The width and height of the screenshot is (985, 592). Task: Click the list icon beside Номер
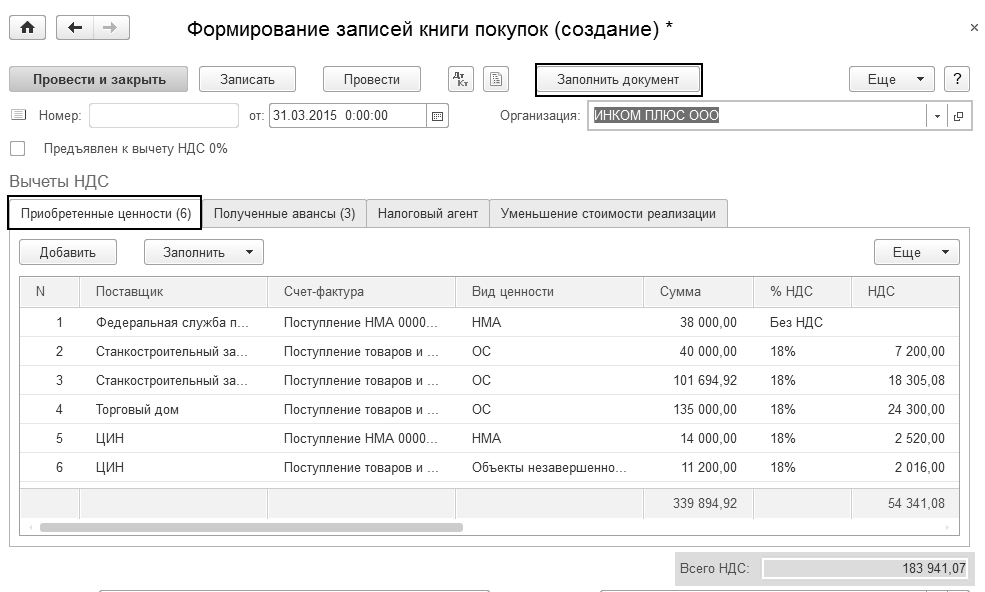(x=18, y=116)
